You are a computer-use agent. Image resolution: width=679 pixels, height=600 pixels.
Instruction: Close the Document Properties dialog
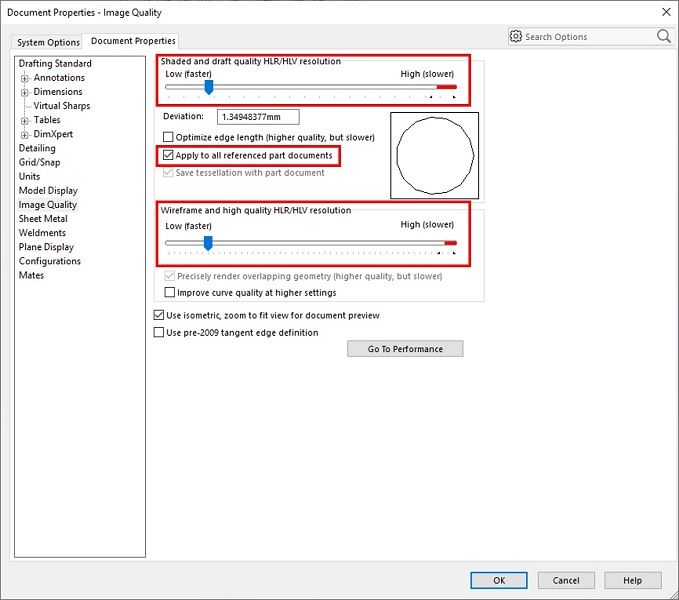[x=665, y=12]
